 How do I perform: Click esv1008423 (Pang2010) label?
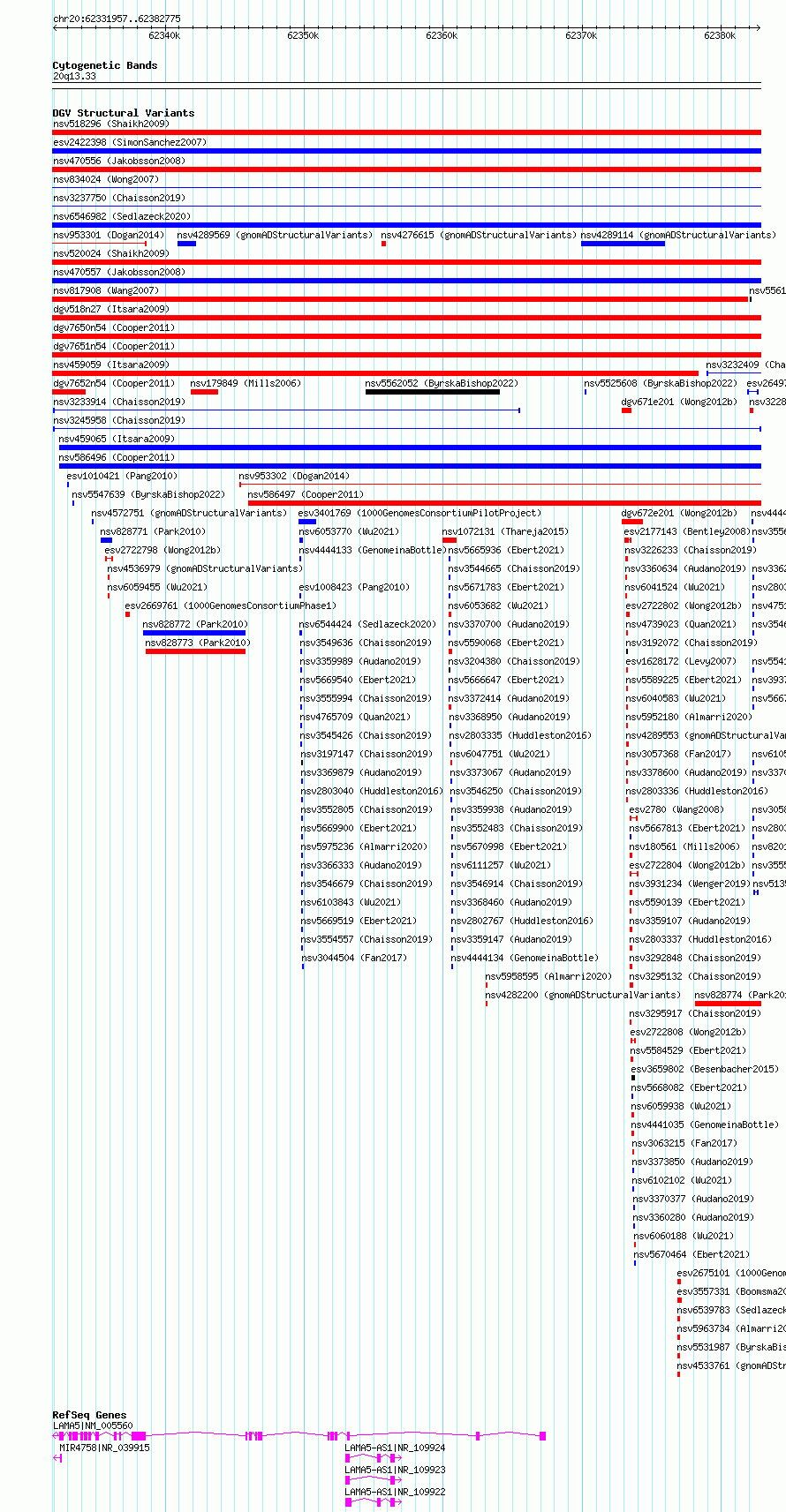pyautogui.click(x=354, y=588)
